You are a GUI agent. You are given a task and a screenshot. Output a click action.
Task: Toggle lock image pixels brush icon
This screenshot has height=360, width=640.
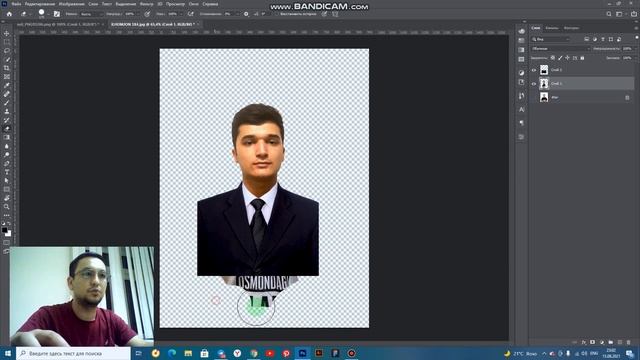point(560,58)
